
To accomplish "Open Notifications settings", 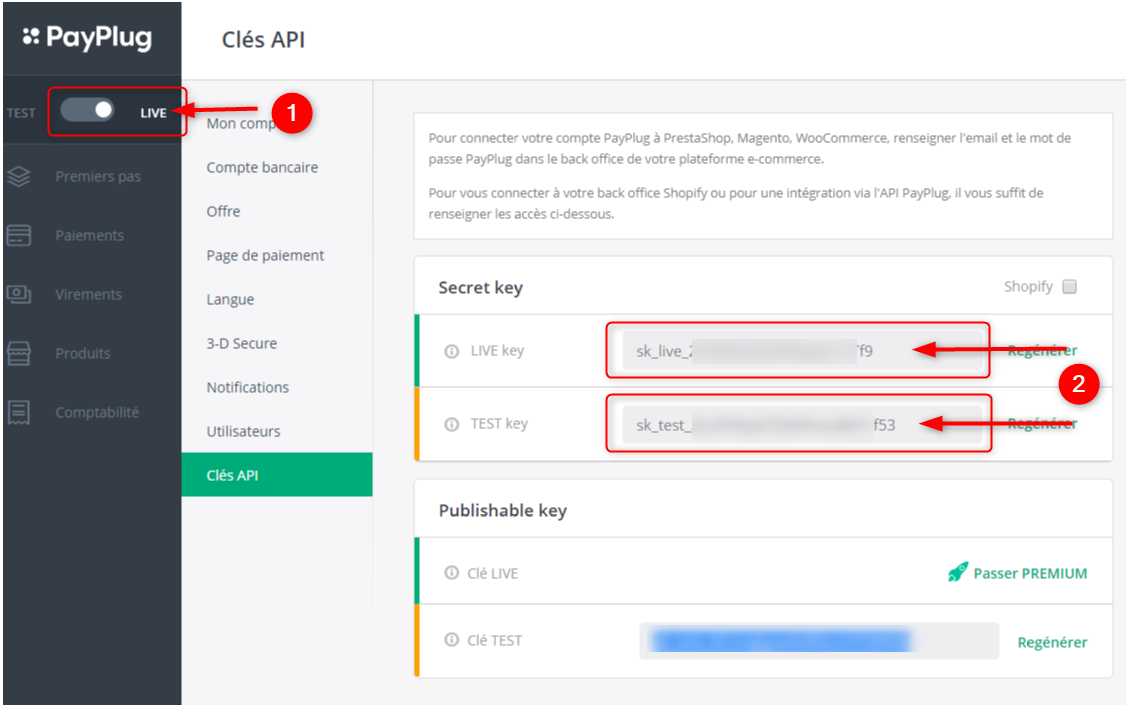I will (x=248, y=388).
